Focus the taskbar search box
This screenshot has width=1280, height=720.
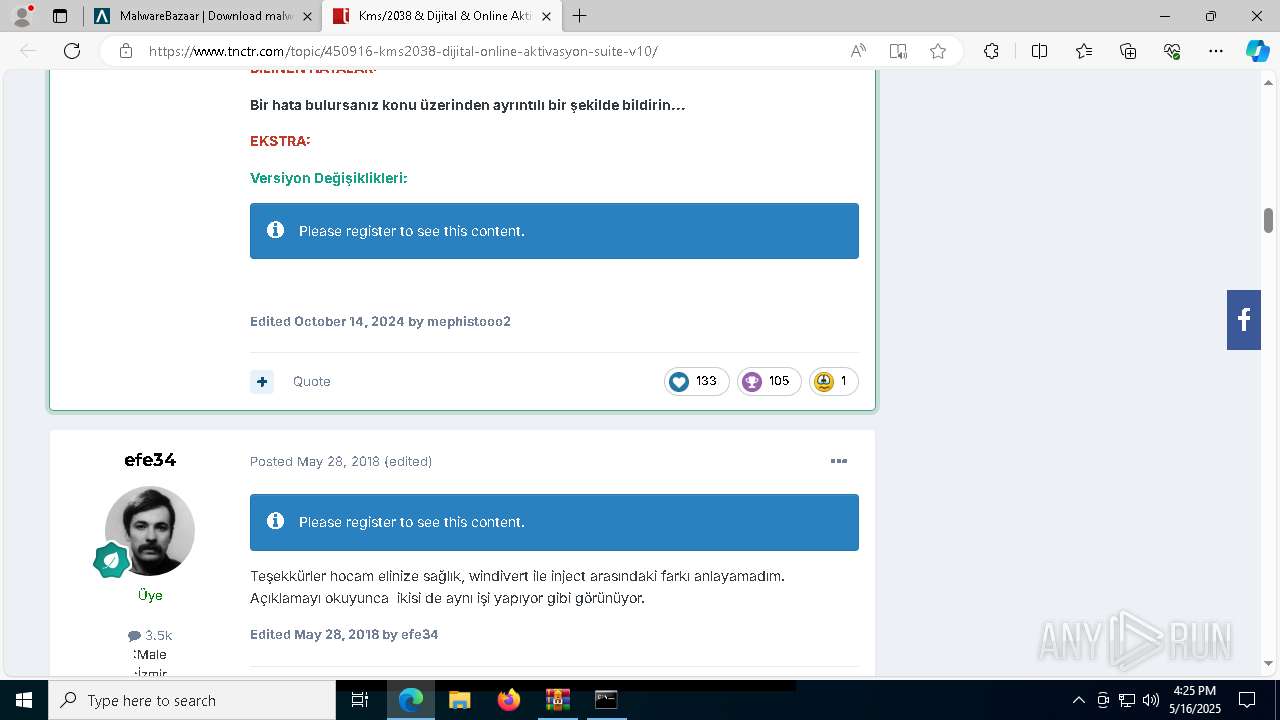192,700
